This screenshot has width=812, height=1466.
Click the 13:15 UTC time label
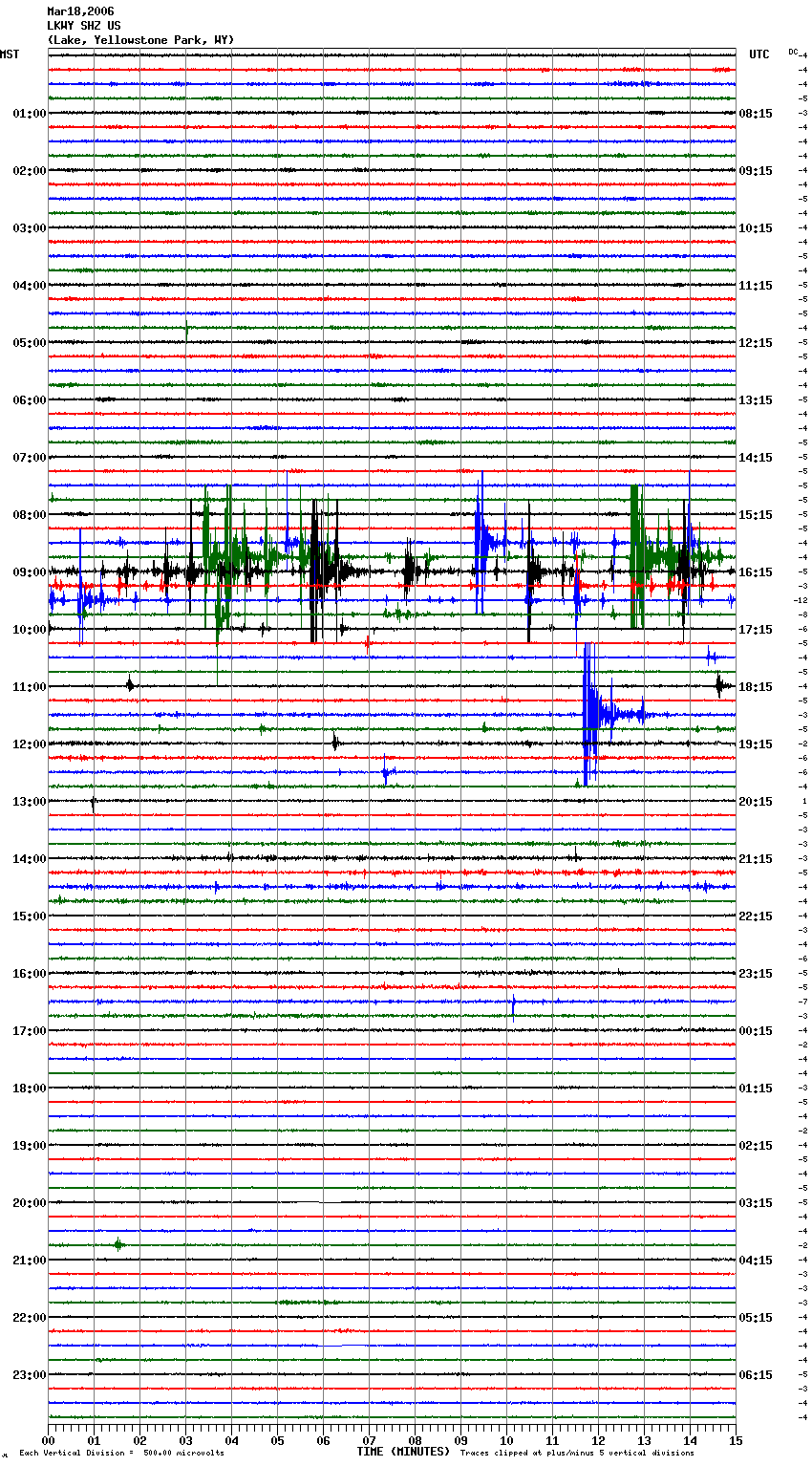point(756,400)
